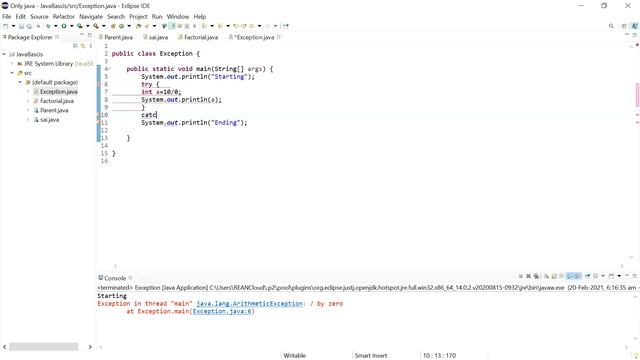The width and height of the screenshot is (640, 360).
Task: Open the Navigate menu
Action: pyautogui.click(x=91, y=17)
